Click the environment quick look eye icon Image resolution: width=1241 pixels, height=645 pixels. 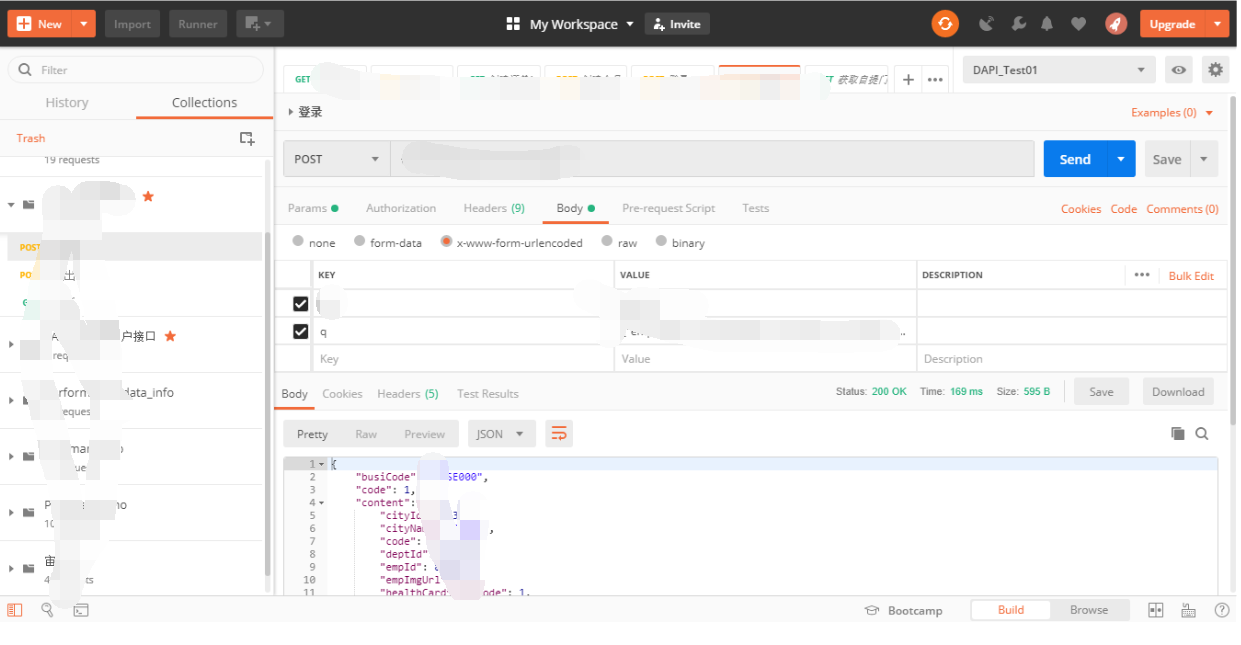pos(1180,70)
